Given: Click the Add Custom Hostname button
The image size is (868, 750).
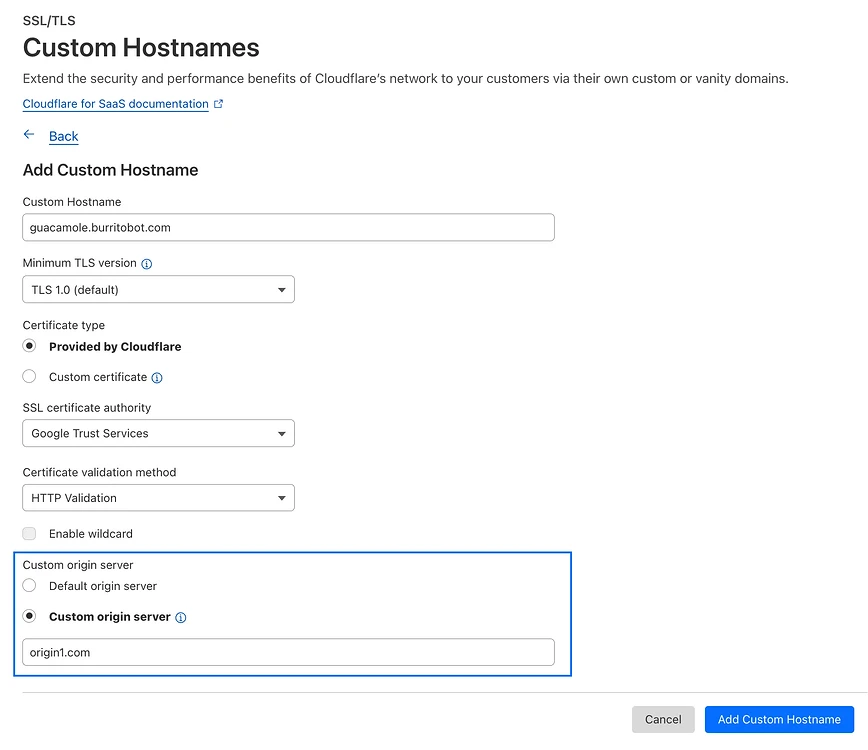Looking at the screenshot, I should point(779,719).
